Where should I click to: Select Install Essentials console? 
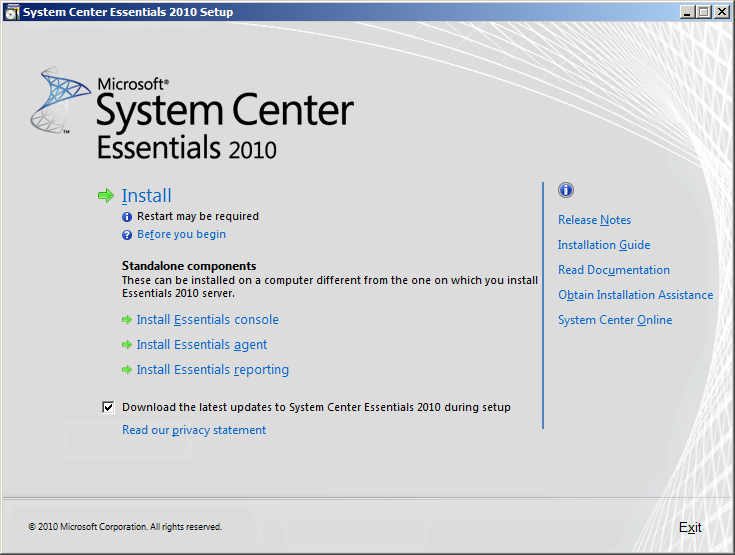click(x=207, y=320)
